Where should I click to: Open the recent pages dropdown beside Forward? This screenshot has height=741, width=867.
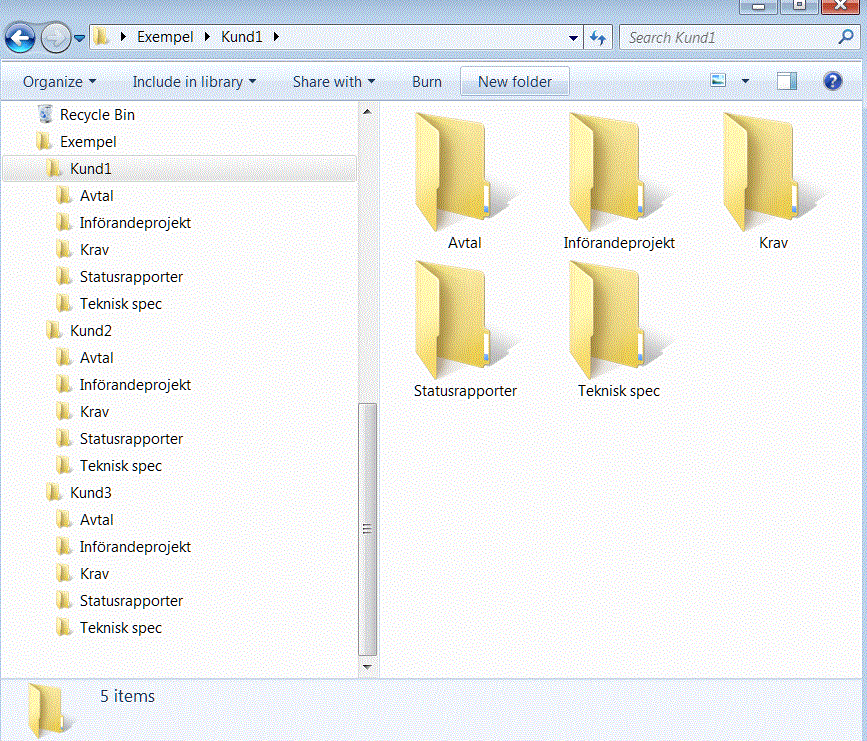click(80, 38)
